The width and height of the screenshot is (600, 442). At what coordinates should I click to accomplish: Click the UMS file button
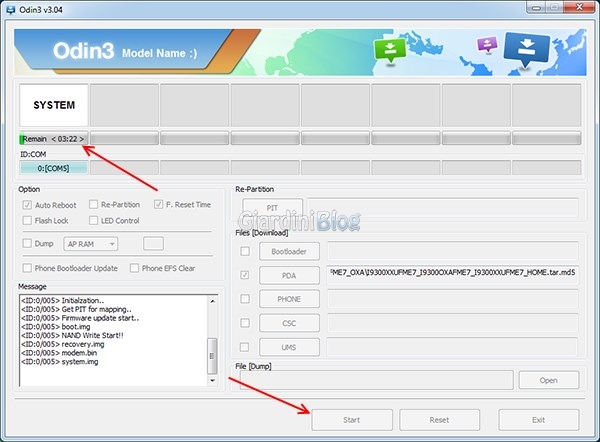click(289, 347)
